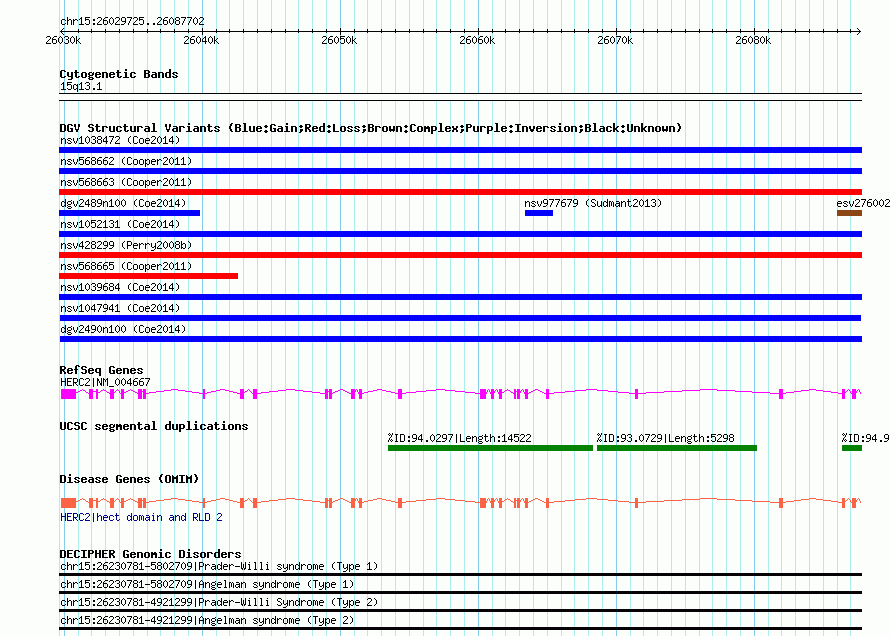890x636 pixels.
Task: Click the nsv1038472 (Coe2014) label
Action: [120, 140]
